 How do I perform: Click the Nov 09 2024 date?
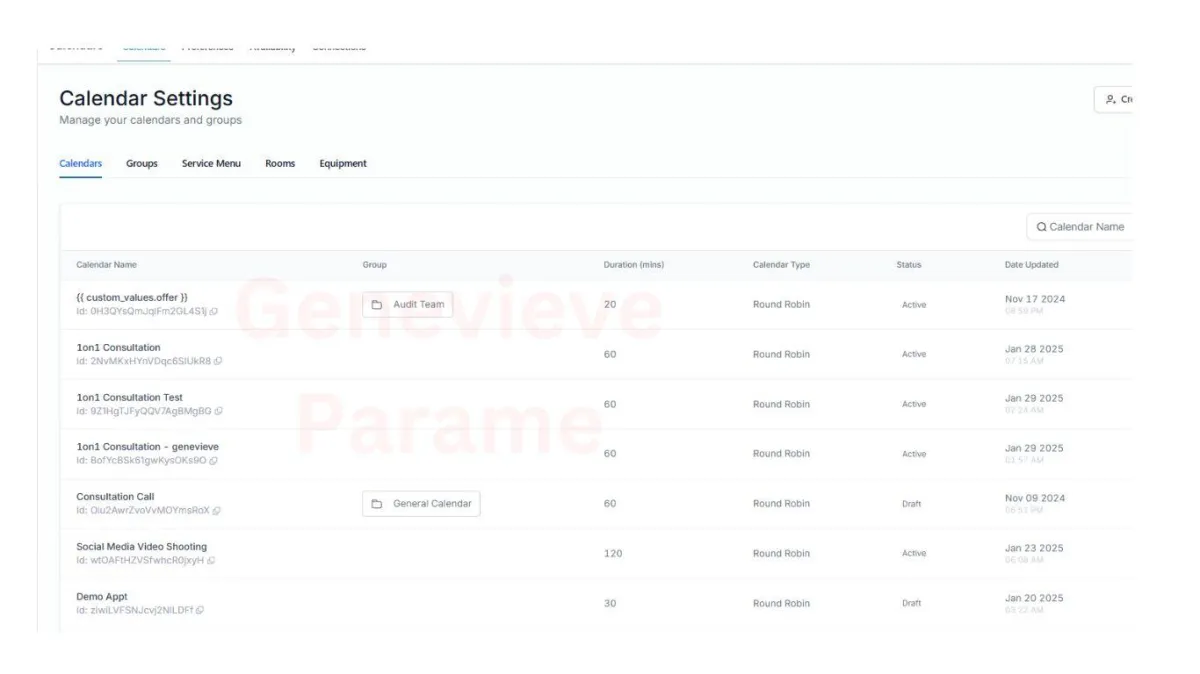[1035, 498]
